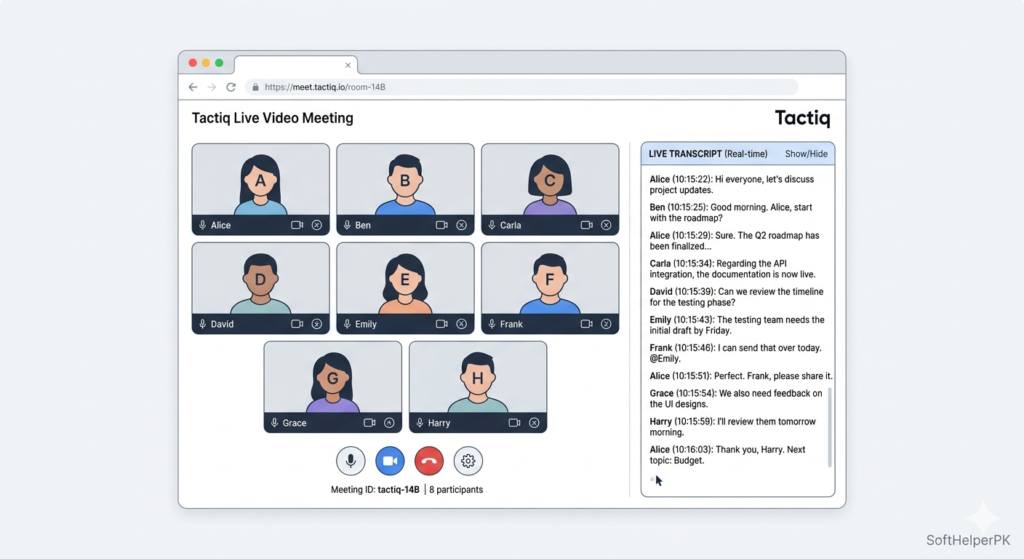Image resolution: width=1024 pixels, height=559 pixels.
Task: Toggle your camera with the blue video button
Action: (390, 461)
